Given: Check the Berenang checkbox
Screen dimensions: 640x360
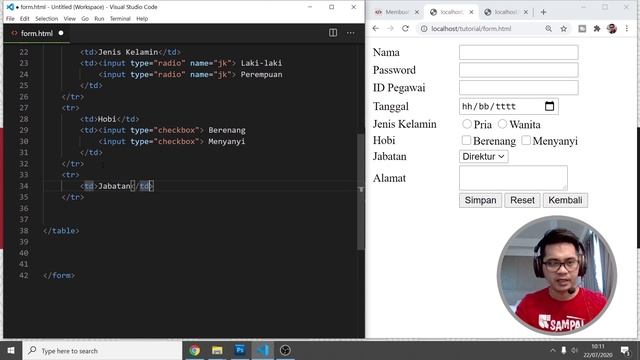Looking at the screenshot, I should (466, 140).
